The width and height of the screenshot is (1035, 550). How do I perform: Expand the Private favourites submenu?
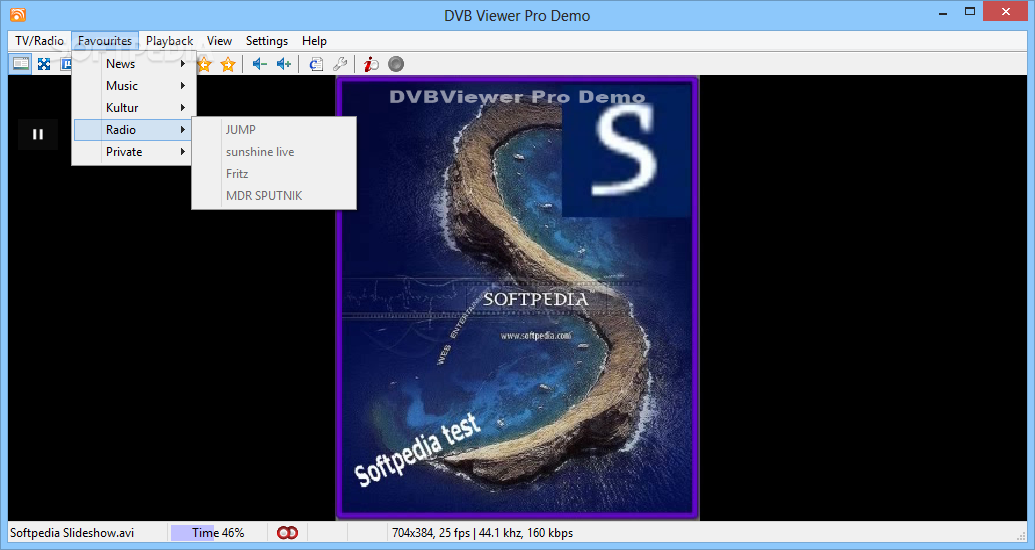133,152
